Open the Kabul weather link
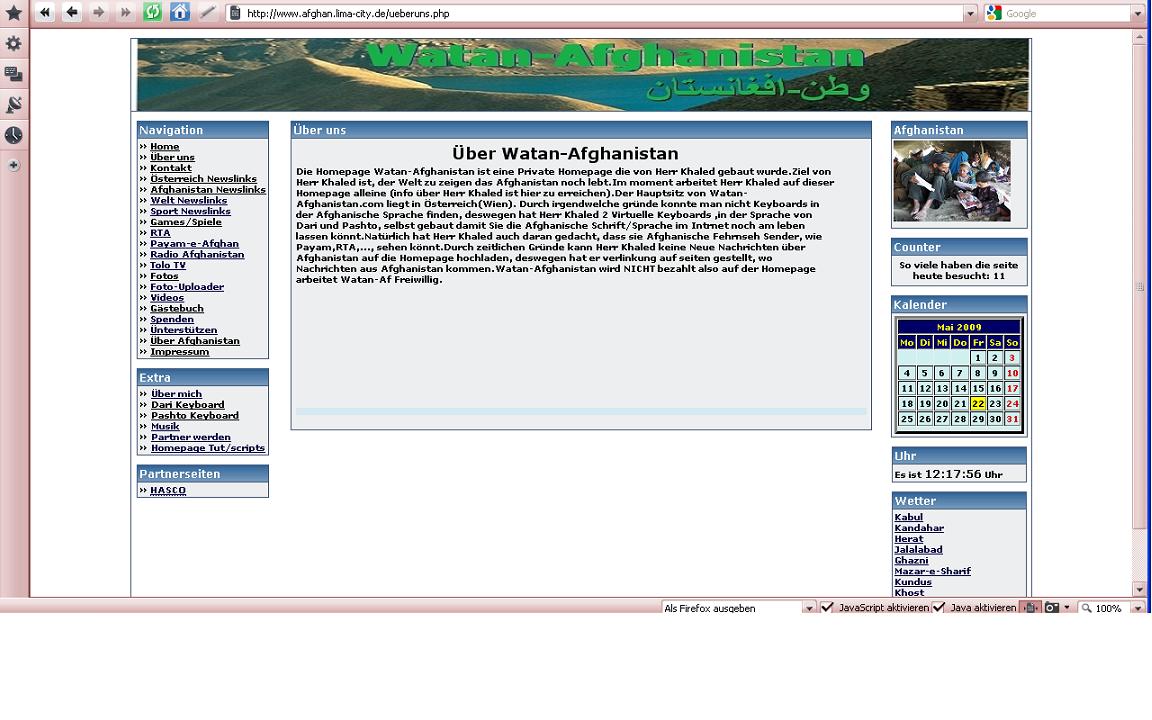Viewport: 1152px width, 720px height. pos(909,517)
